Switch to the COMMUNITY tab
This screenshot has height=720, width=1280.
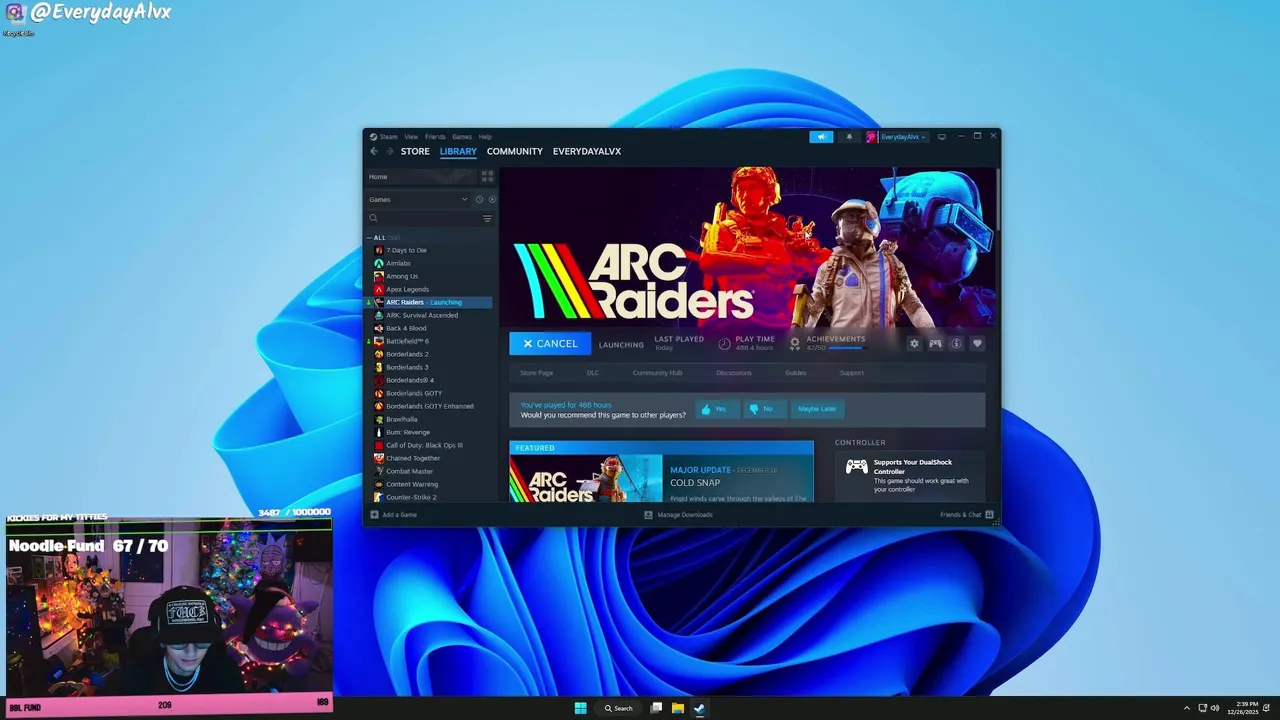(x=515, y=152)
